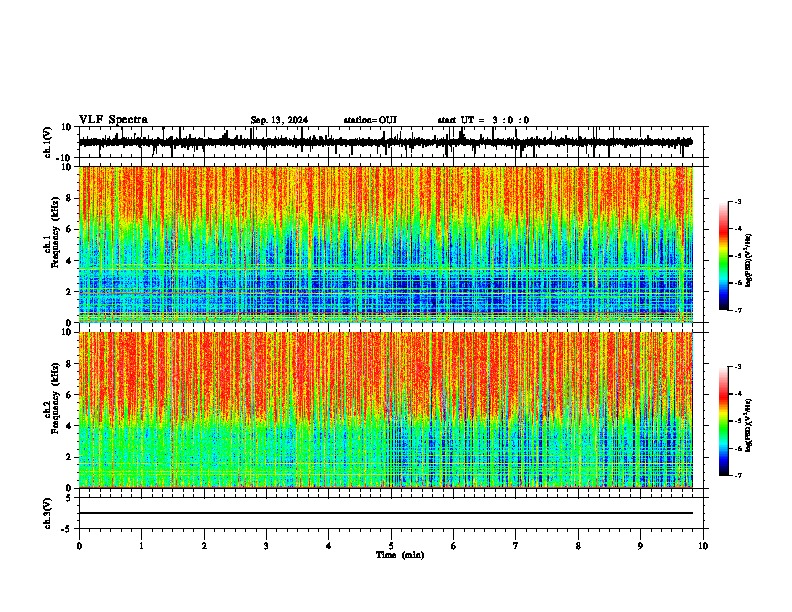
Task: Click the ch.1 "Frequency (kHz)" axis label
Action: pos(55,233)
